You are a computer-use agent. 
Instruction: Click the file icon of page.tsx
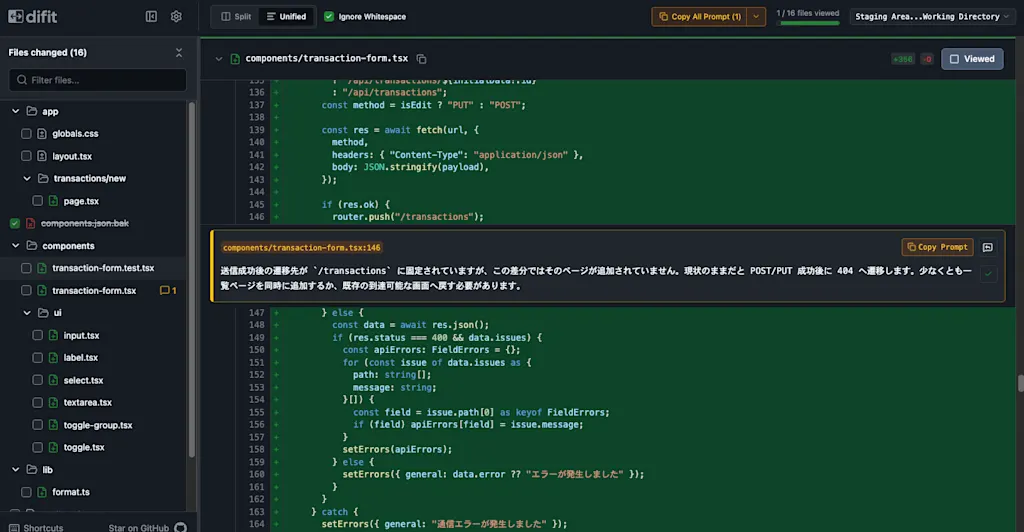point(54,201)
